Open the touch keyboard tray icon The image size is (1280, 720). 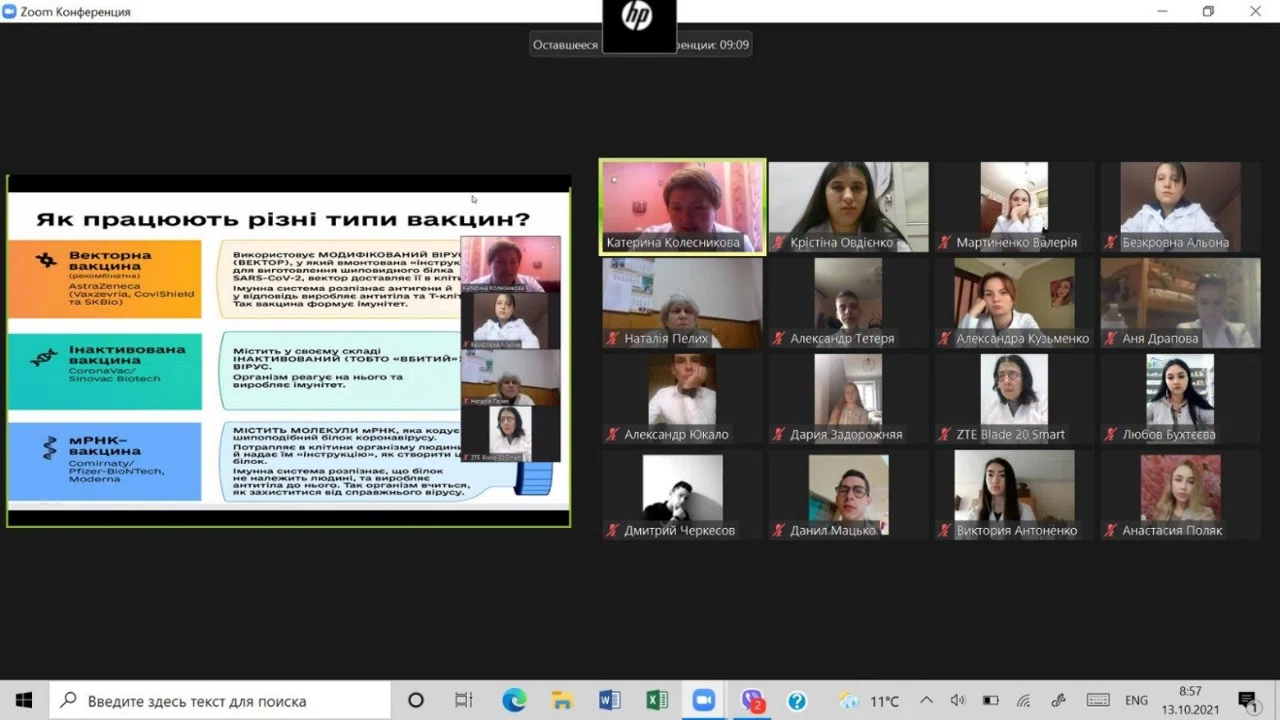tap(1097, 700)
